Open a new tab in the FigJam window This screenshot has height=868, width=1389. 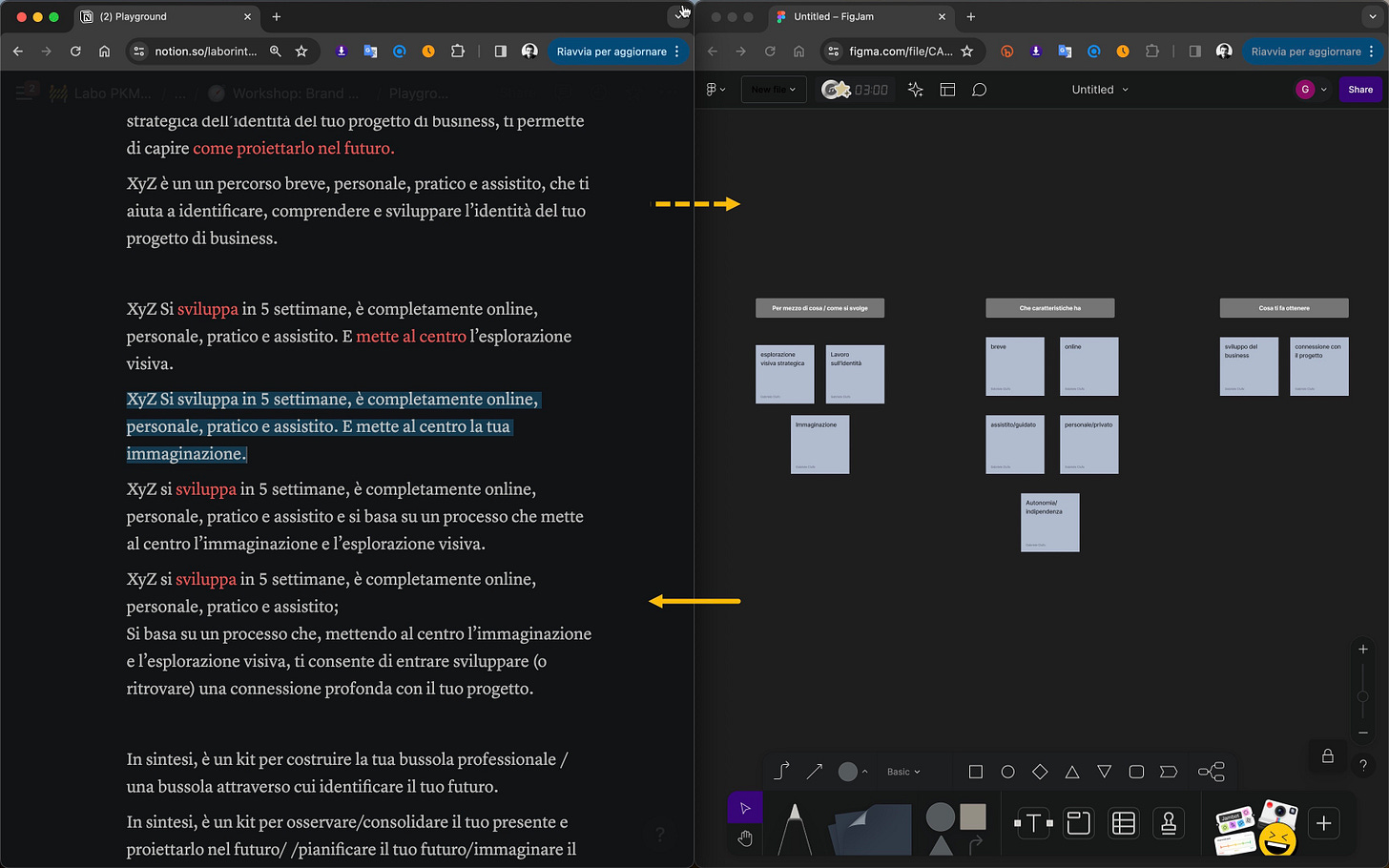[971, 16]
